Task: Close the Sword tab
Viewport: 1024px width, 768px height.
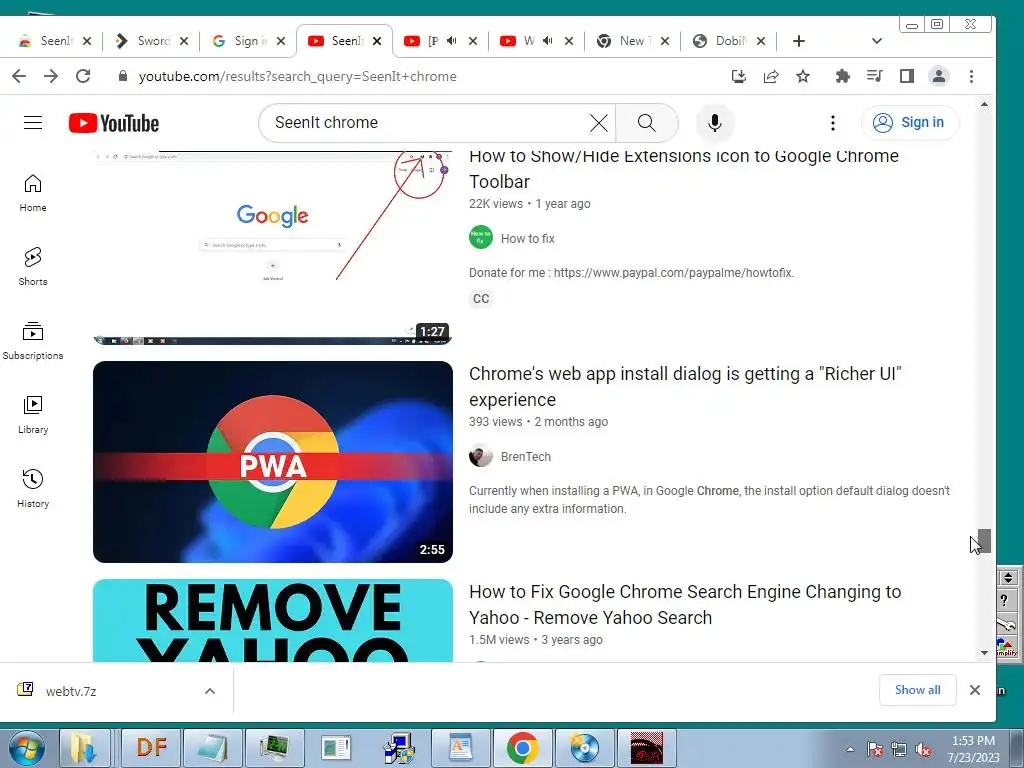Action: (184, 41)
